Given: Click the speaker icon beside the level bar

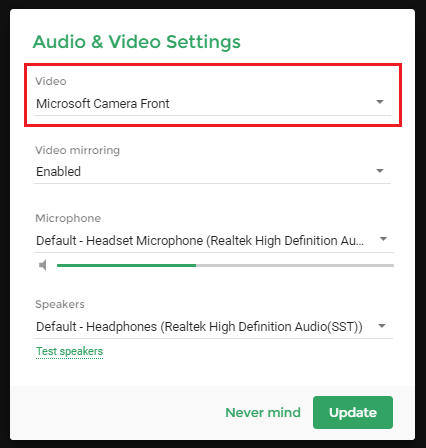Looking at the screenshot, I should click(43, 265).
